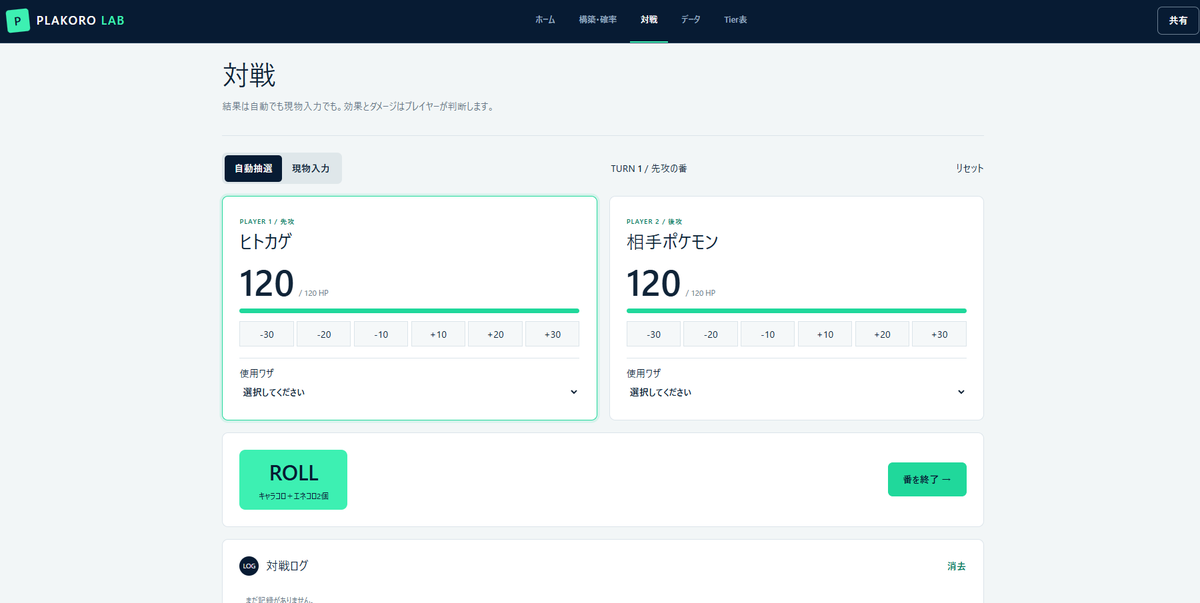Subtract 30 HP from 相手ポケモン
This screenshot has width=1200, height=603.
(654, 334)
